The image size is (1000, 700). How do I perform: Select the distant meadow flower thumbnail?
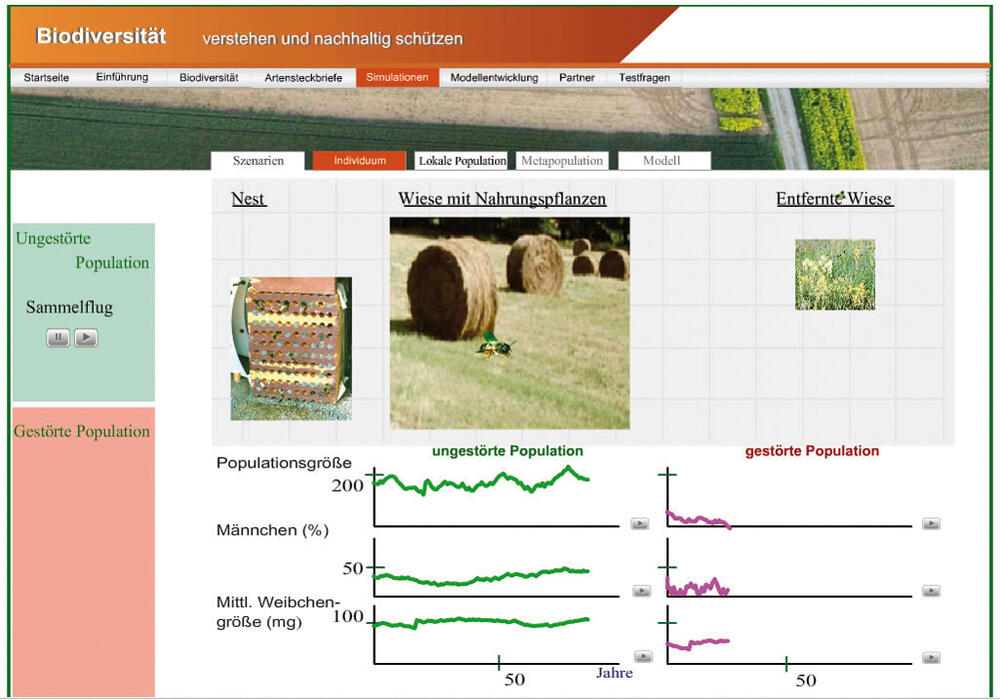pos(835,274)
